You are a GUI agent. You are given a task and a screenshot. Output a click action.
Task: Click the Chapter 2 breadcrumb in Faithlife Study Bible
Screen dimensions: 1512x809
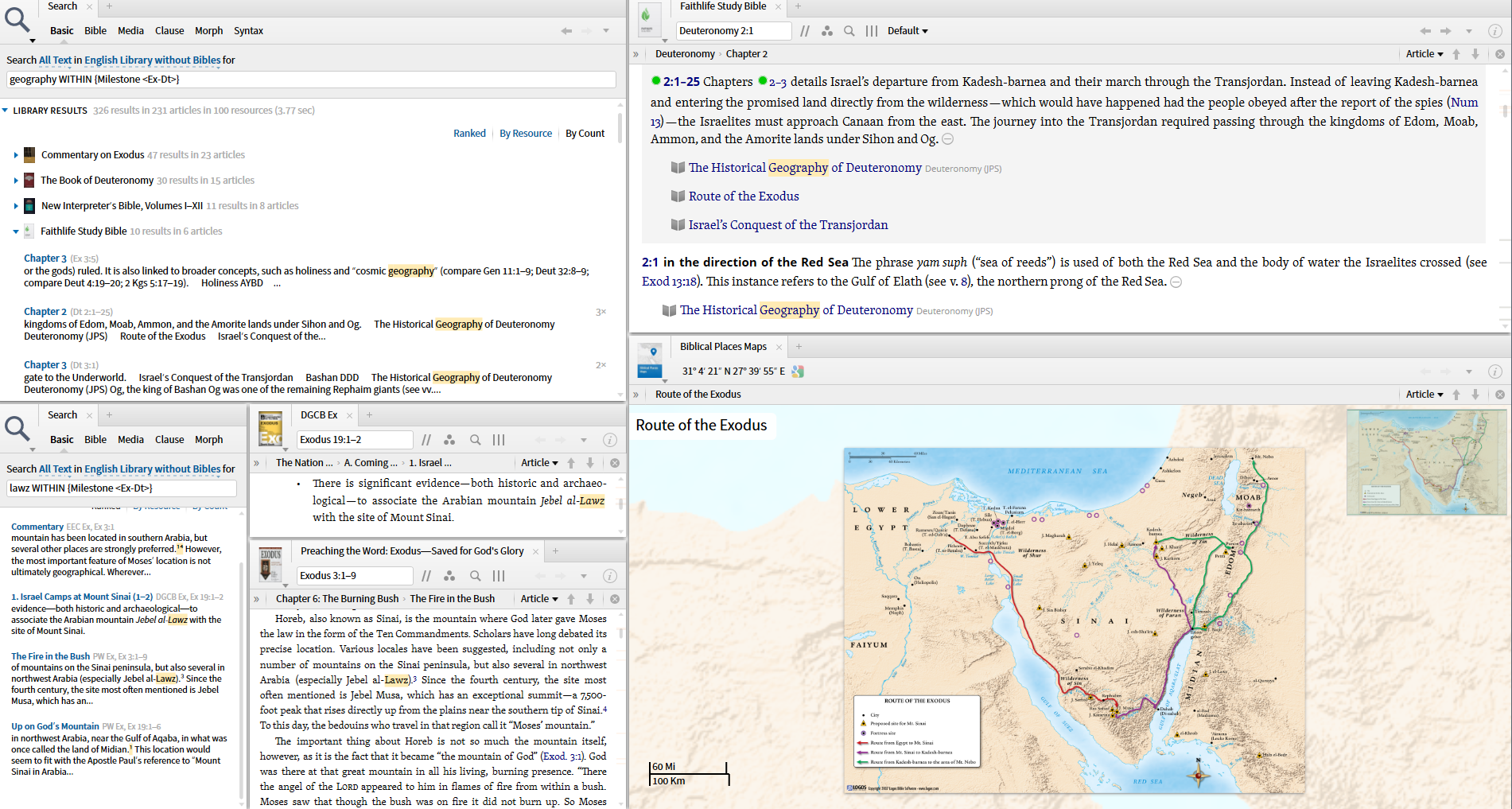[x=747, y=54]
